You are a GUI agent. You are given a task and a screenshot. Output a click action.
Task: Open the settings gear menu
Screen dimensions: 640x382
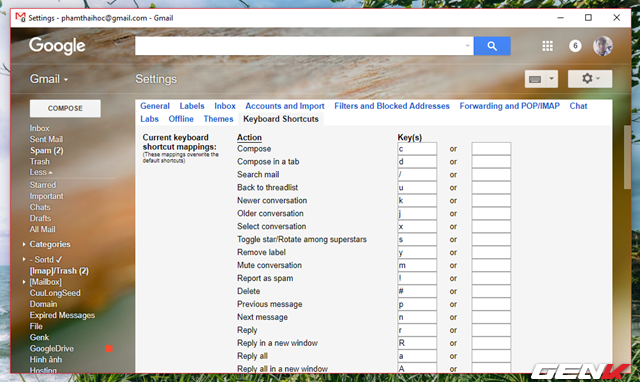click(590, 79)
